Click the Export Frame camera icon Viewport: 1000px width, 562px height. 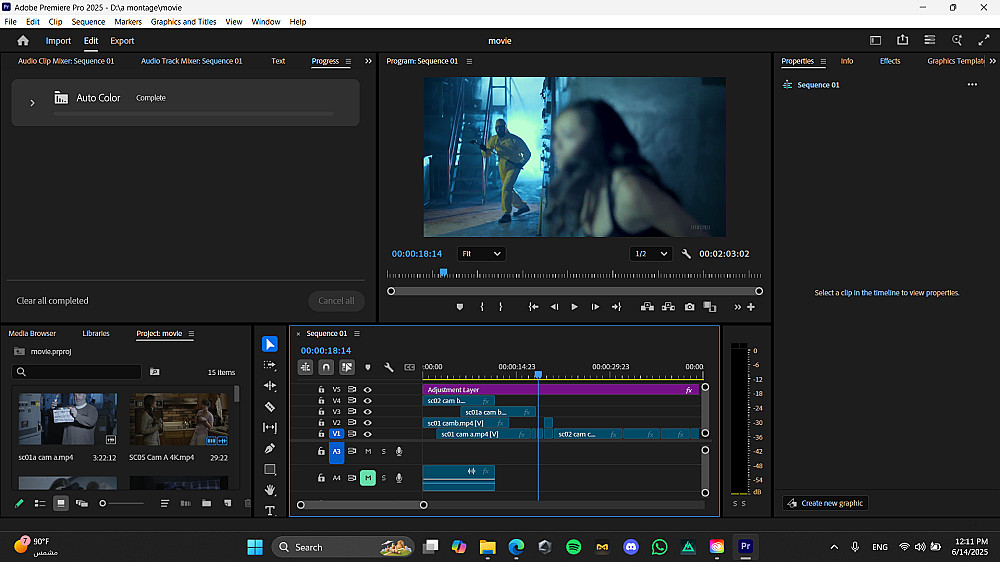click(x=689, y=307)
